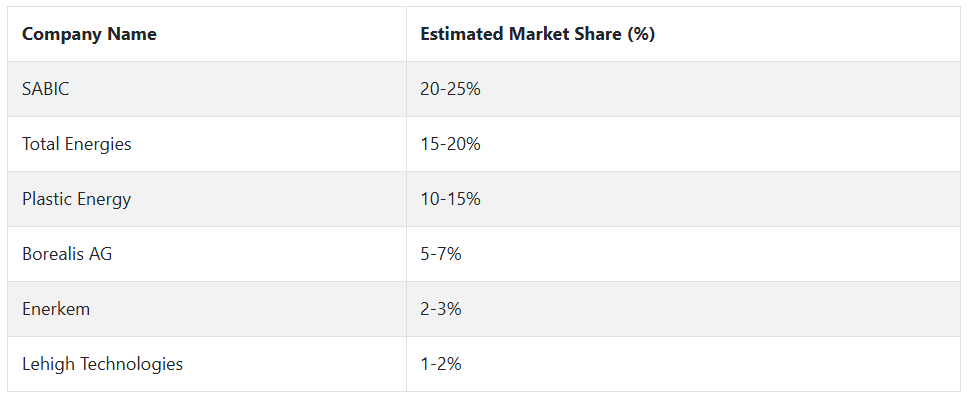Select the SABIC cell
973x399 pixels.
point(207,89)
